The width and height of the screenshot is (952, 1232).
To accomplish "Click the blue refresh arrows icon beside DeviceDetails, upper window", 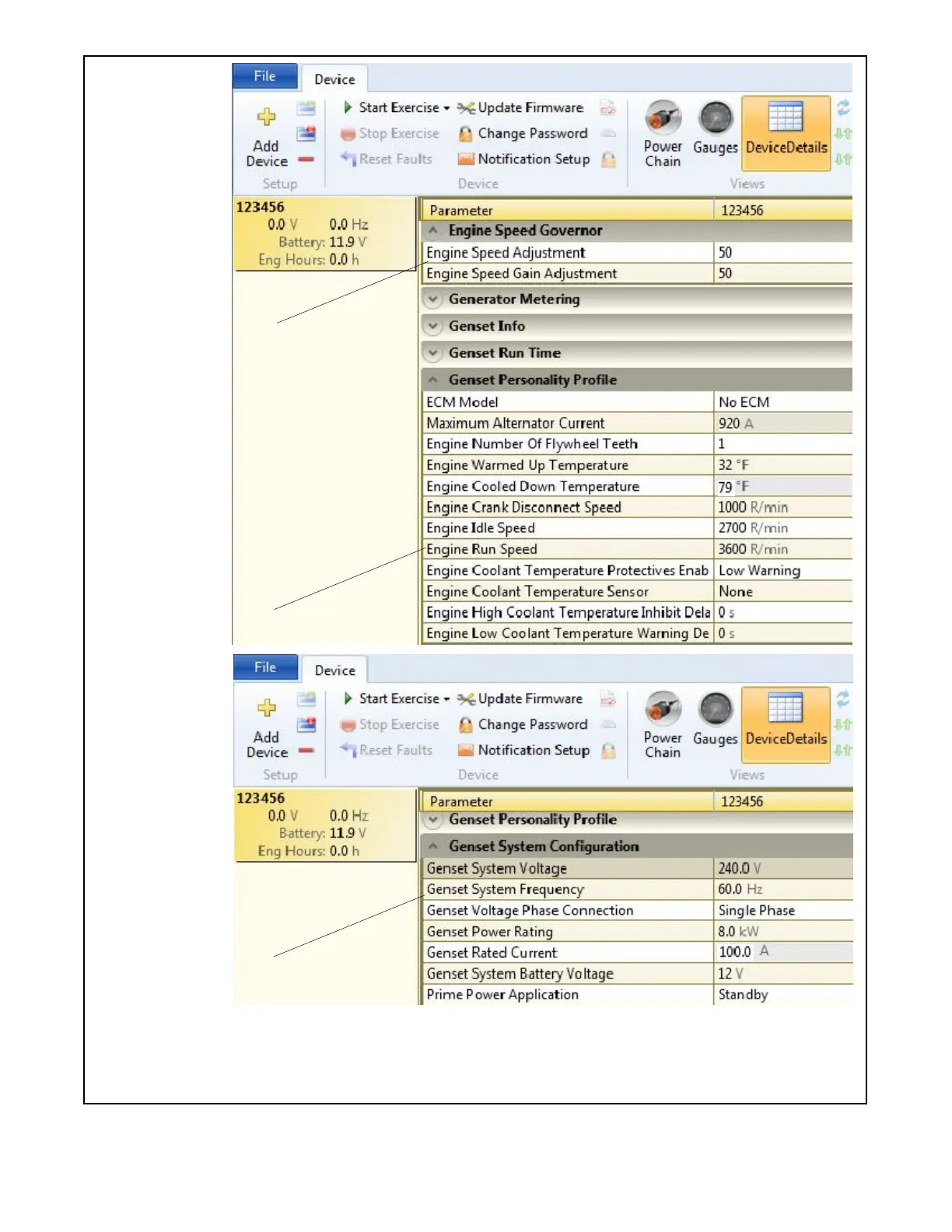I will click(x=843, y=108).
